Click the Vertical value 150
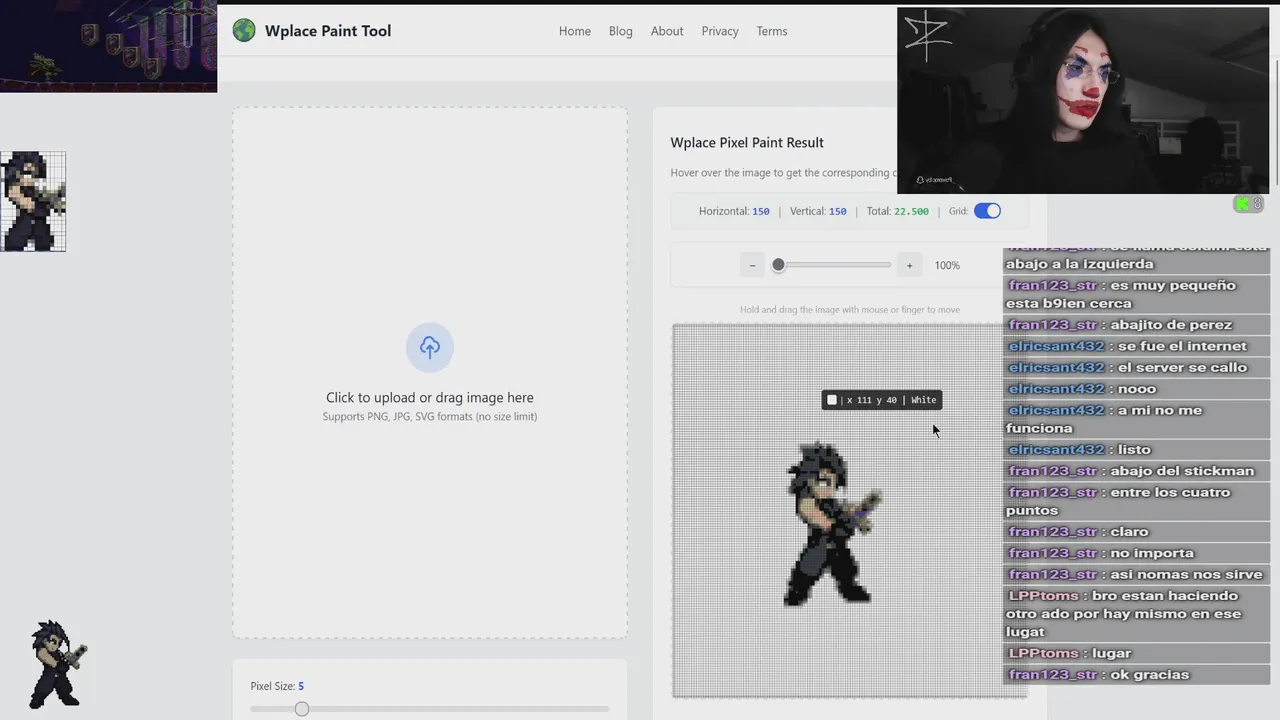This screenshot has width=1280, height=720. 837,211
